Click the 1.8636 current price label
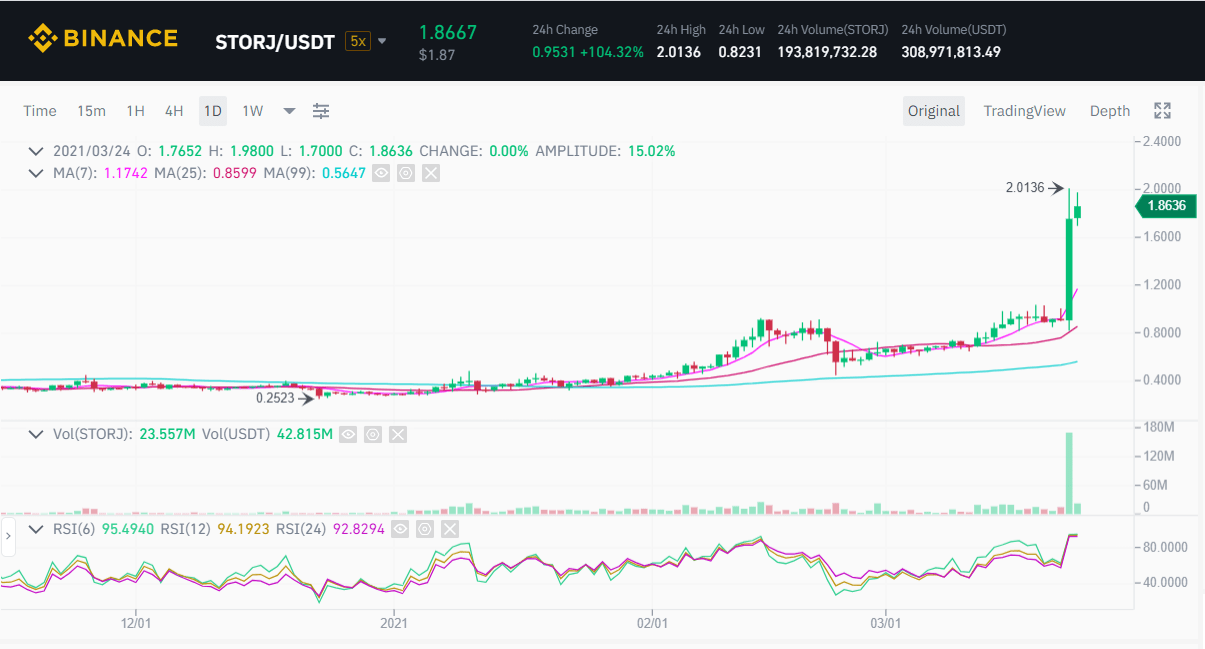Viewport: 1205px width, 649px height. click(1166, 206)
